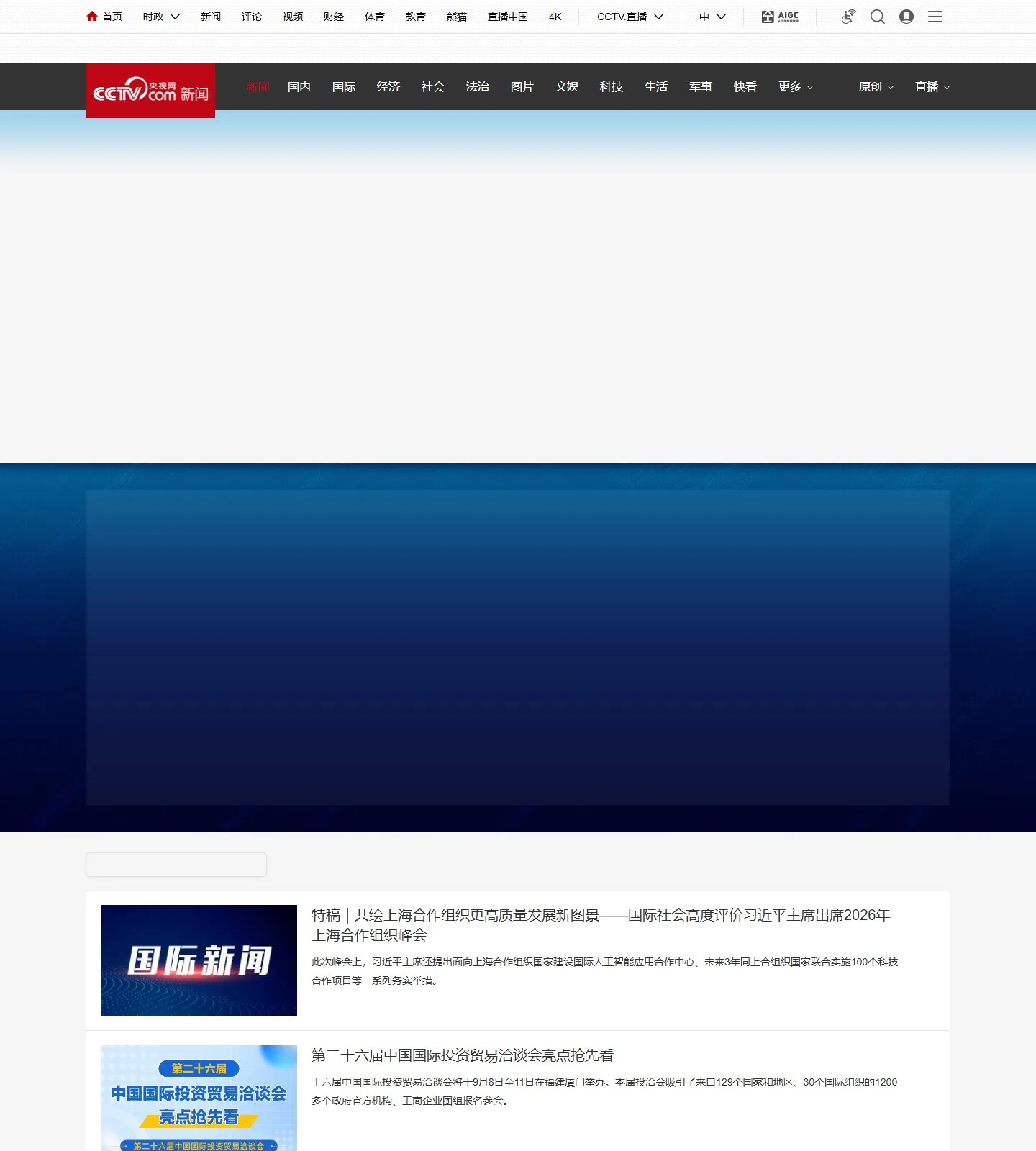Open headline 第二十六届中国国际投资贸易洽谈会亮点抢先看

click(463, 1055)
